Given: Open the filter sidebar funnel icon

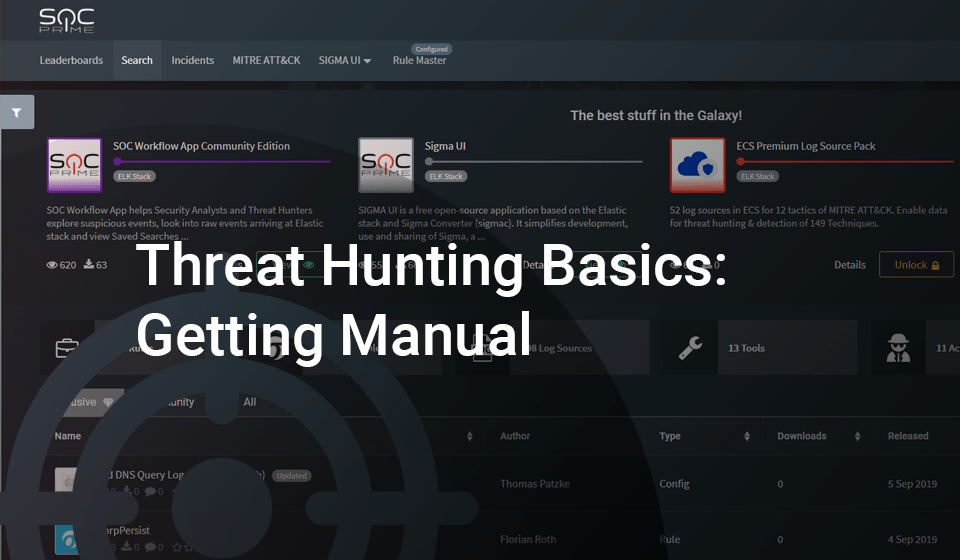Looking at the screenshot, I should tap(17, 113).
